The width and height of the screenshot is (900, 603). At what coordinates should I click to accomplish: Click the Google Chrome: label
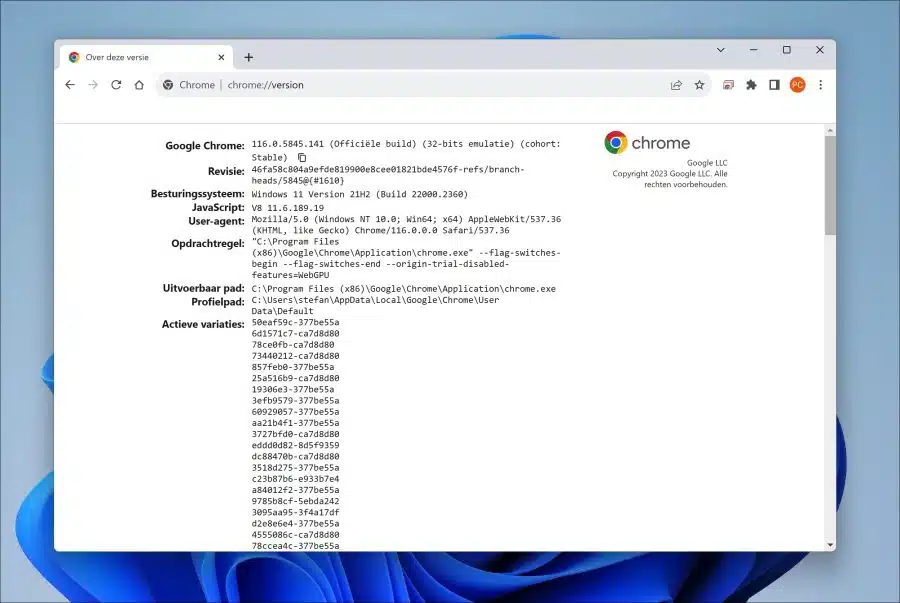(x=205, y=146)
